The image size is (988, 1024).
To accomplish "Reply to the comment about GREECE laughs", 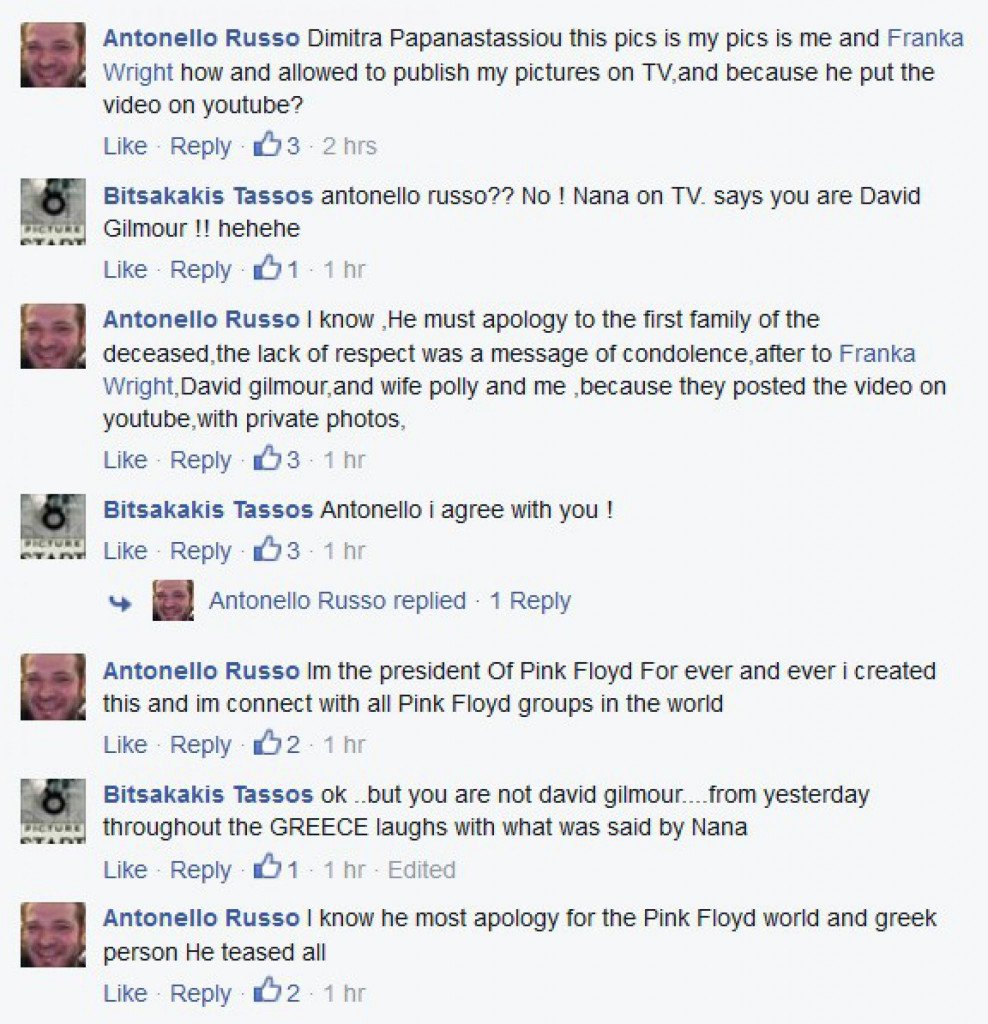I will pos(200,870).
